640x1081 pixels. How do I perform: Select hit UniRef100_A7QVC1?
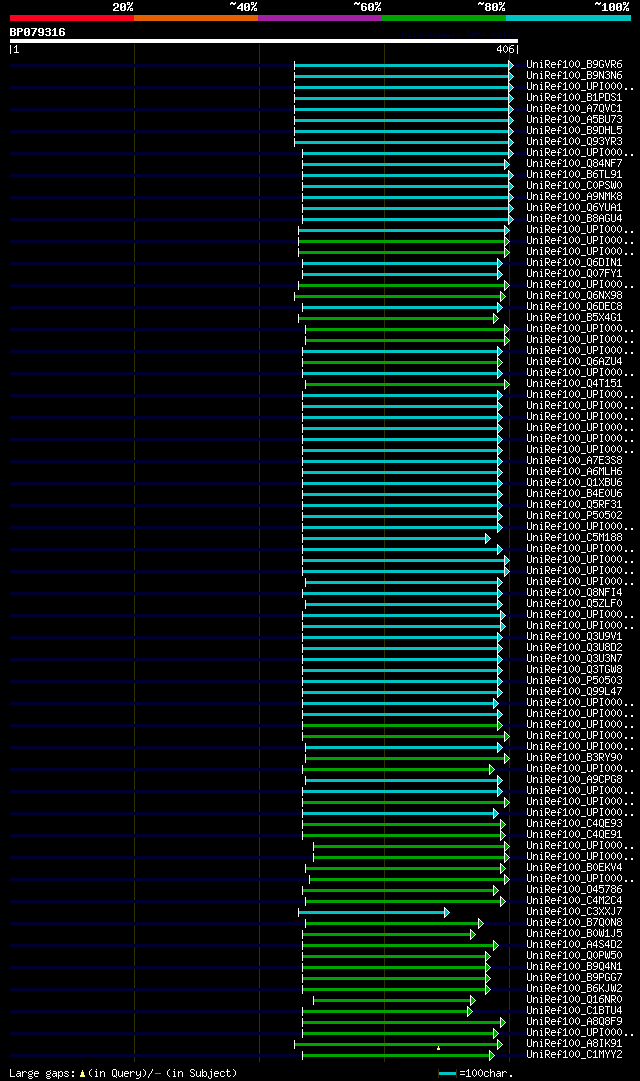(x=574, y=109)
